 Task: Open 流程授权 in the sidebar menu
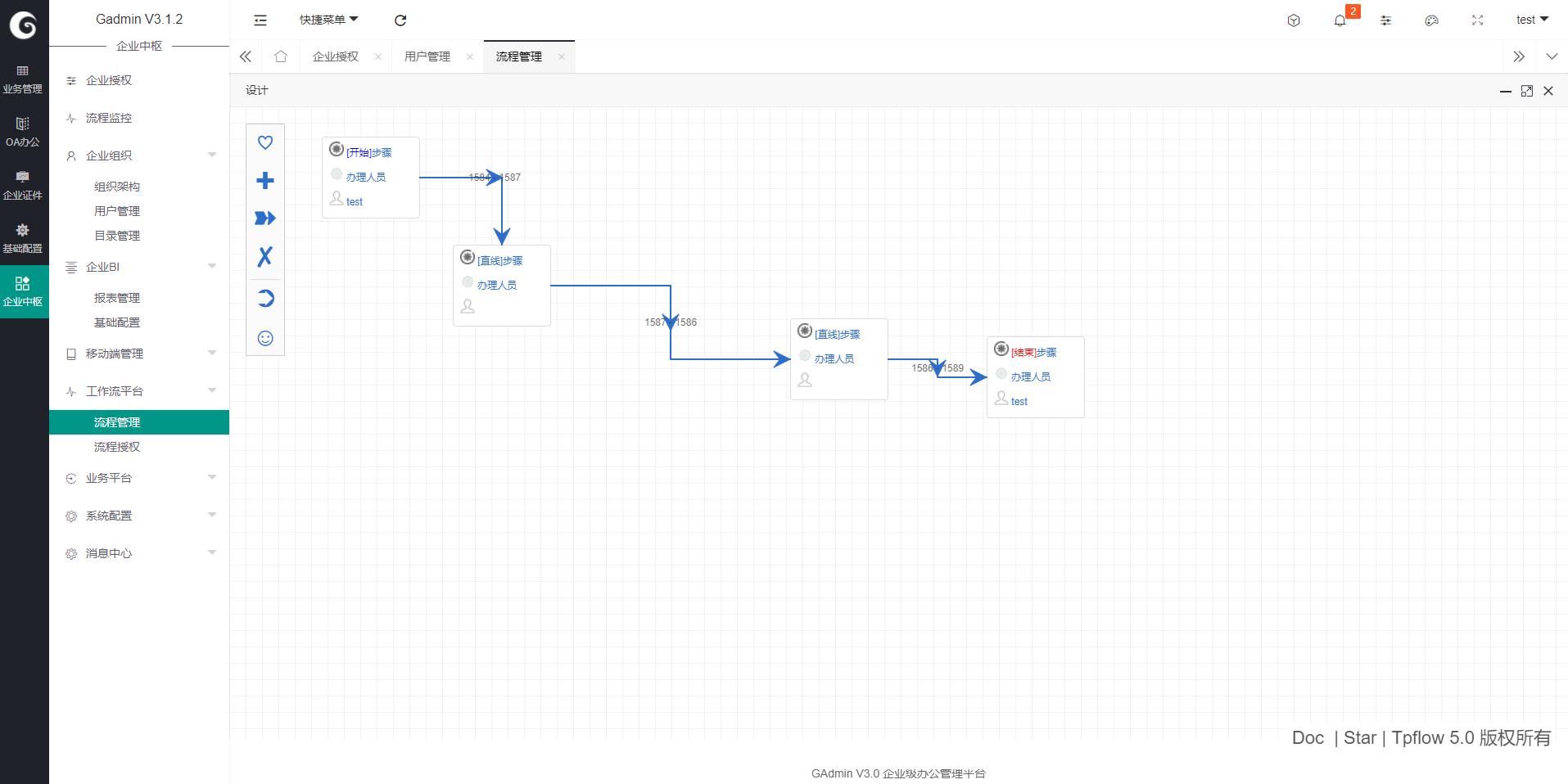point(117,447)
